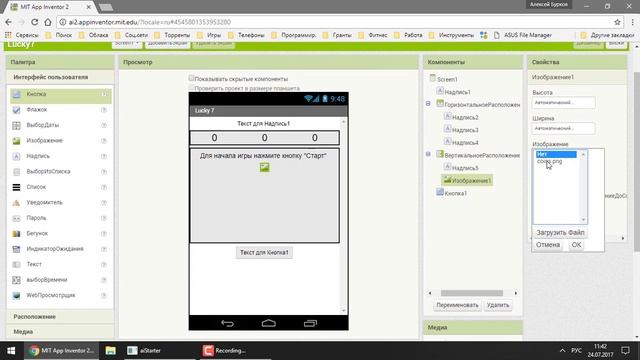
Task: Select the выборВремени palette icon
Action: click(16, 280)
